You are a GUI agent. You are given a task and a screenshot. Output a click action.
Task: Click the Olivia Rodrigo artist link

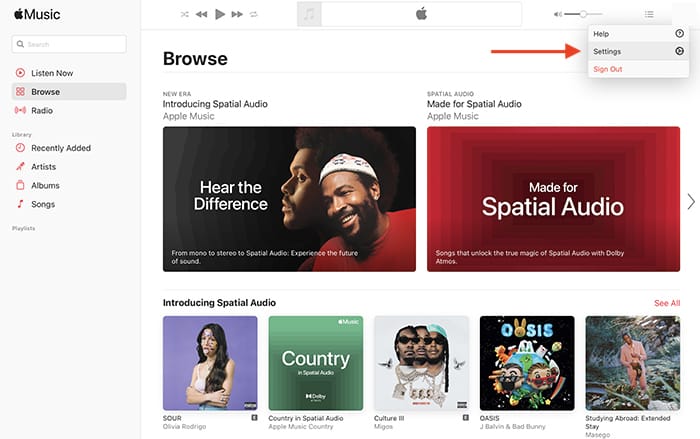pyautogui.click(x=184, y=426)
